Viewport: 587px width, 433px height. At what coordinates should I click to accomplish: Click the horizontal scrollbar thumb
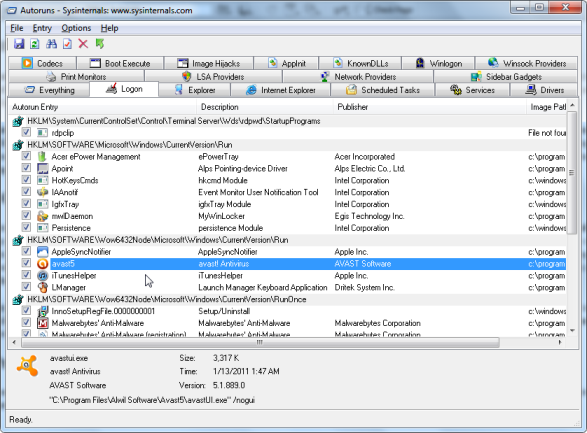click(260, 342)
